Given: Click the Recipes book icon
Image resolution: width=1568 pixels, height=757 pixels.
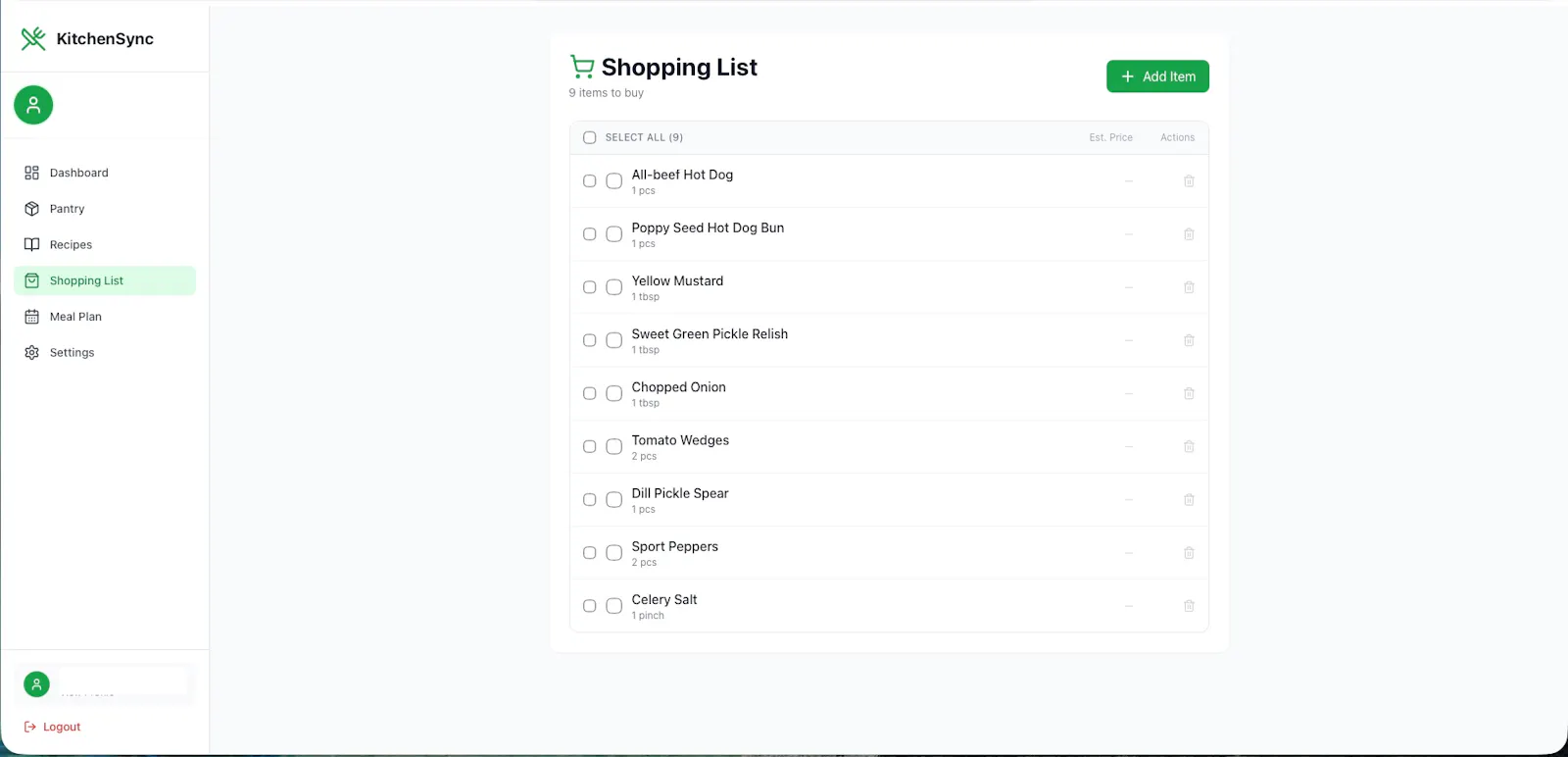Looking at the screenshot, I should click(x=31, y=245).
